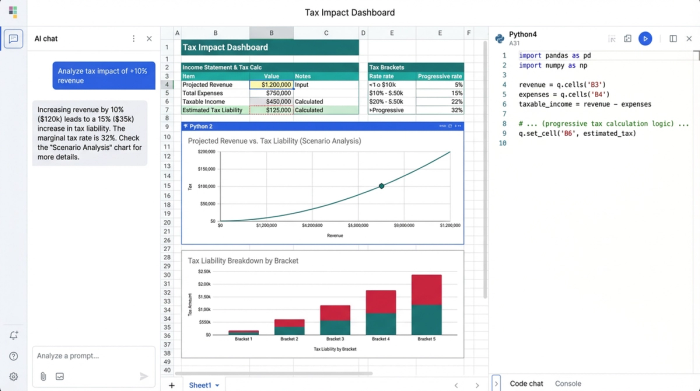Close the Python code editor
Screen dimensions: 700x391
coord(689,39)
